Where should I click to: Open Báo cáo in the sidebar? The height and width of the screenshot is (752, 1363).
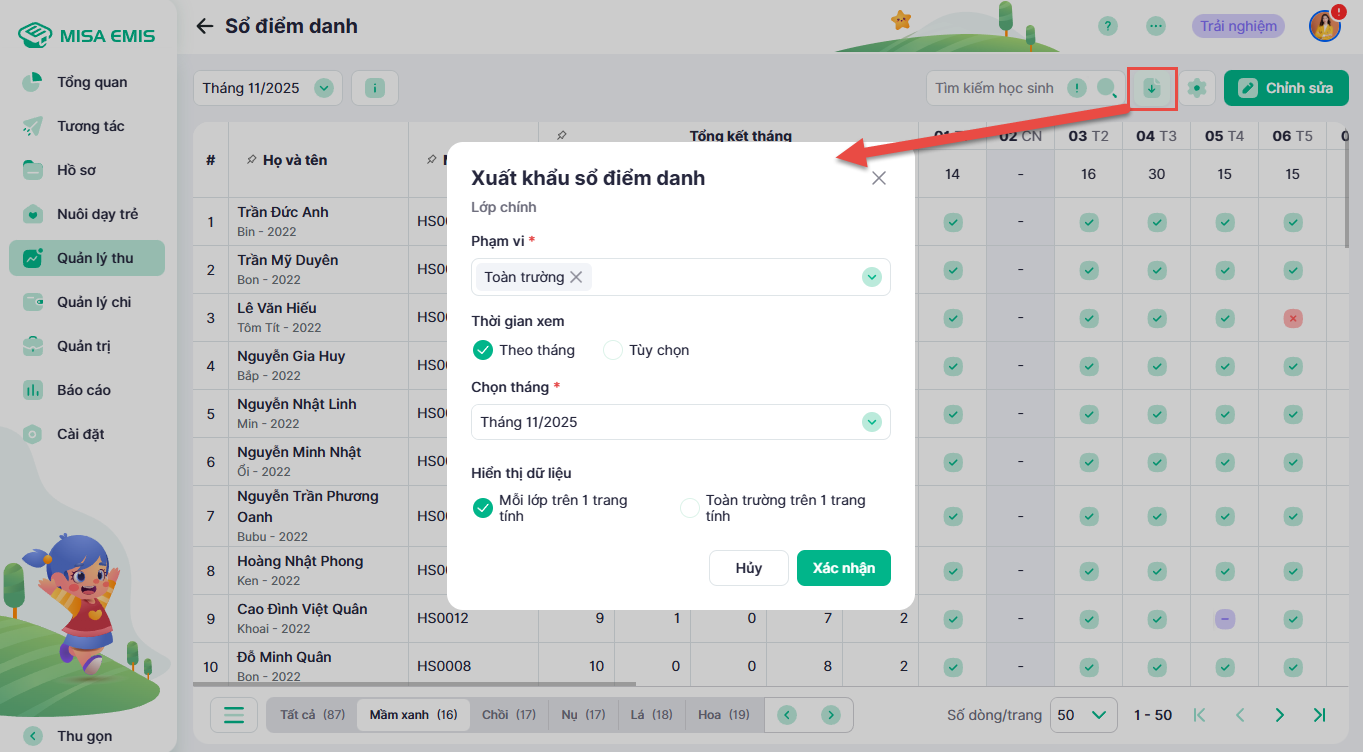coord(84,390)
